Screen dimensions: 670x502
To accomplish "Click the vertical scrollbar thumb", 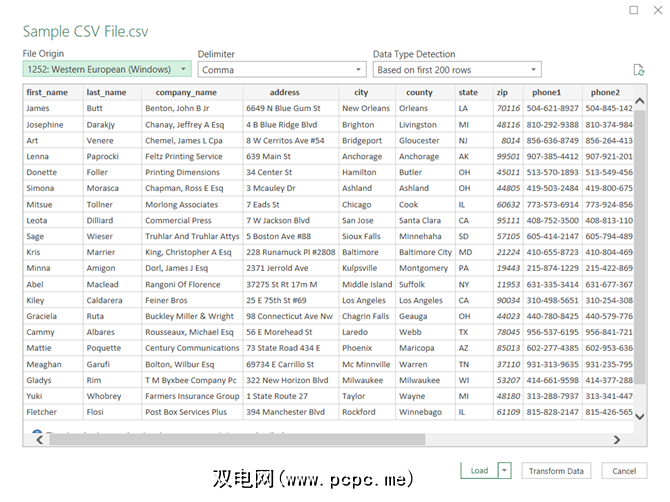I will [640, 247].
